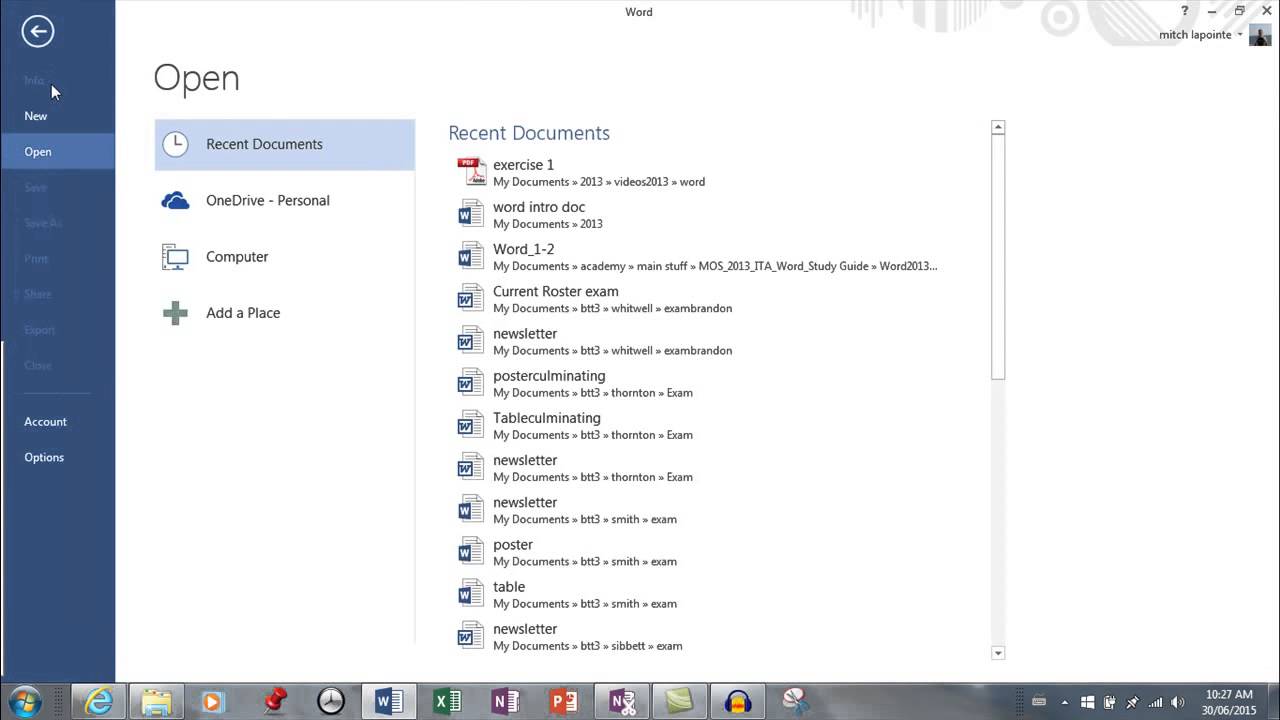Launch Internet Explorer from the taskbar

click(x=98, y=702)
